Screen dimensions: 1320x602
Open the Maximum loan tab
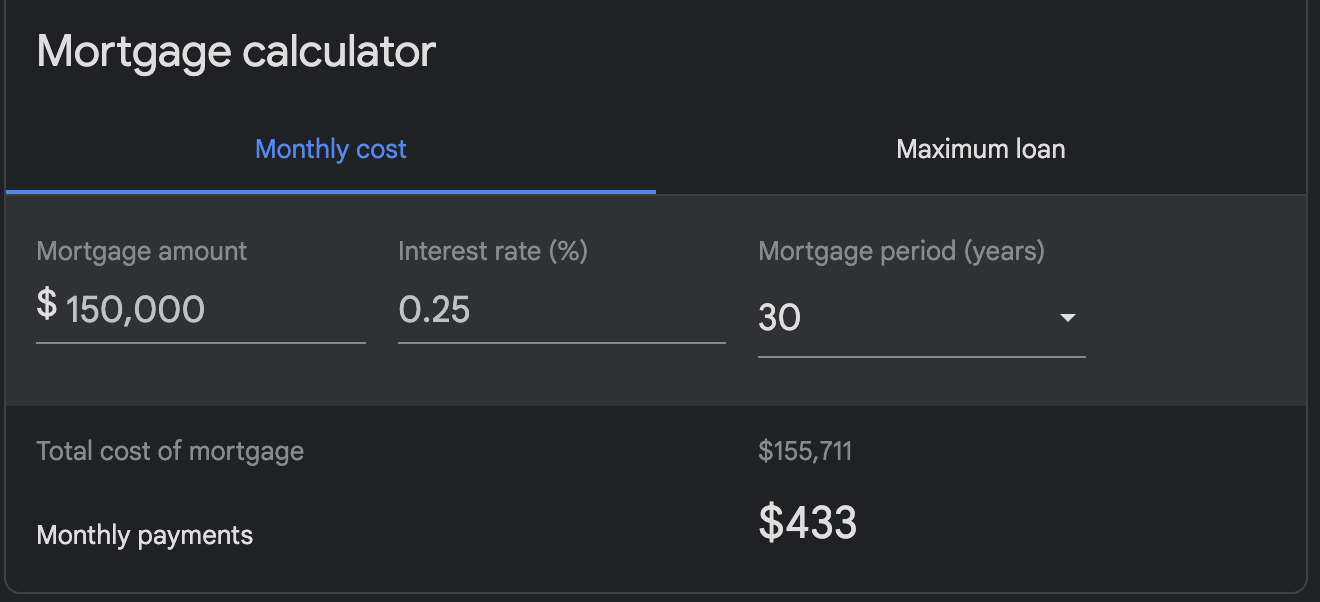click(980, 150)
